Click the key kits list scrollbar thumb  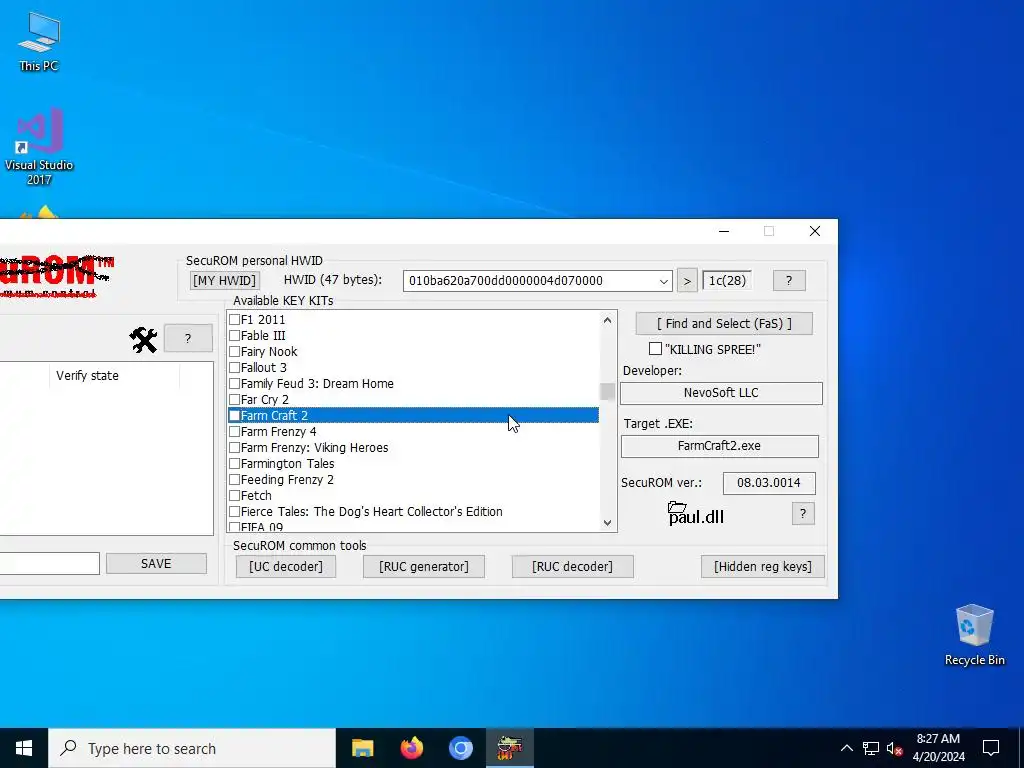607,391
